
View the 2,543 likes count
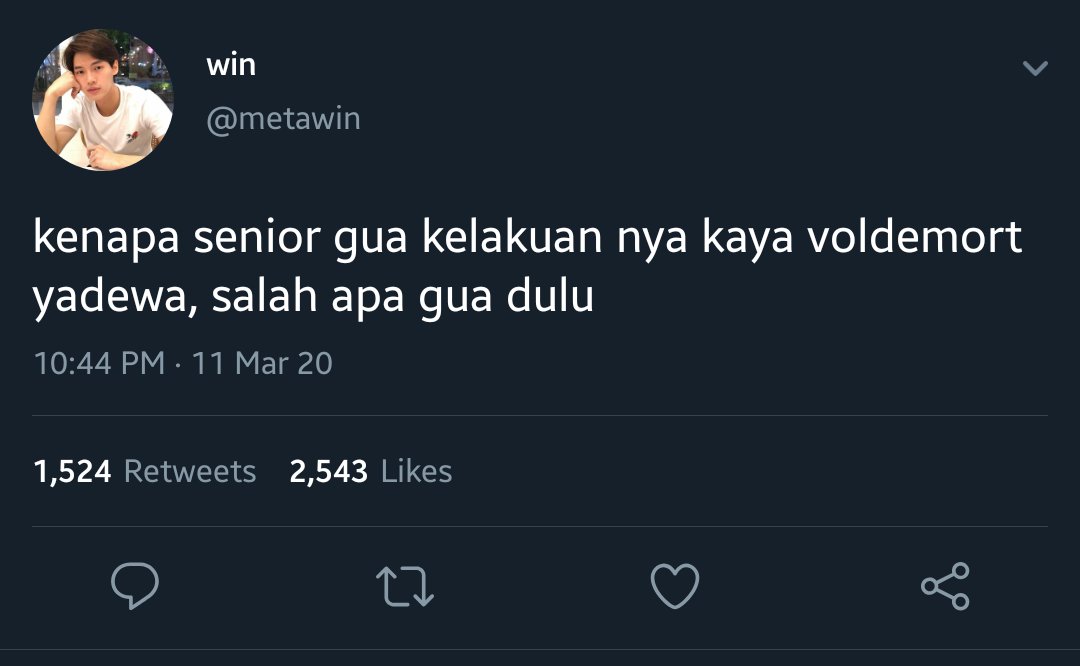coord(329,472)
